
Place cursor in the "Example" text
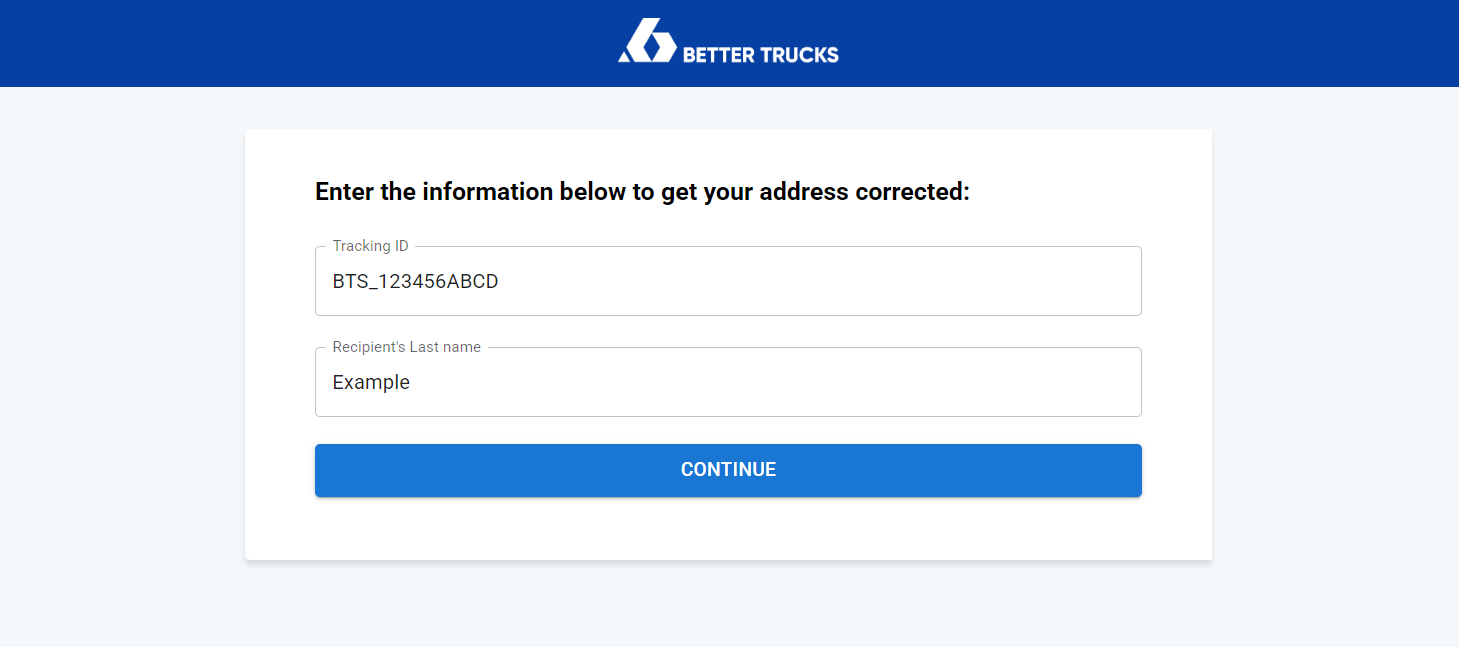(371, 382)
